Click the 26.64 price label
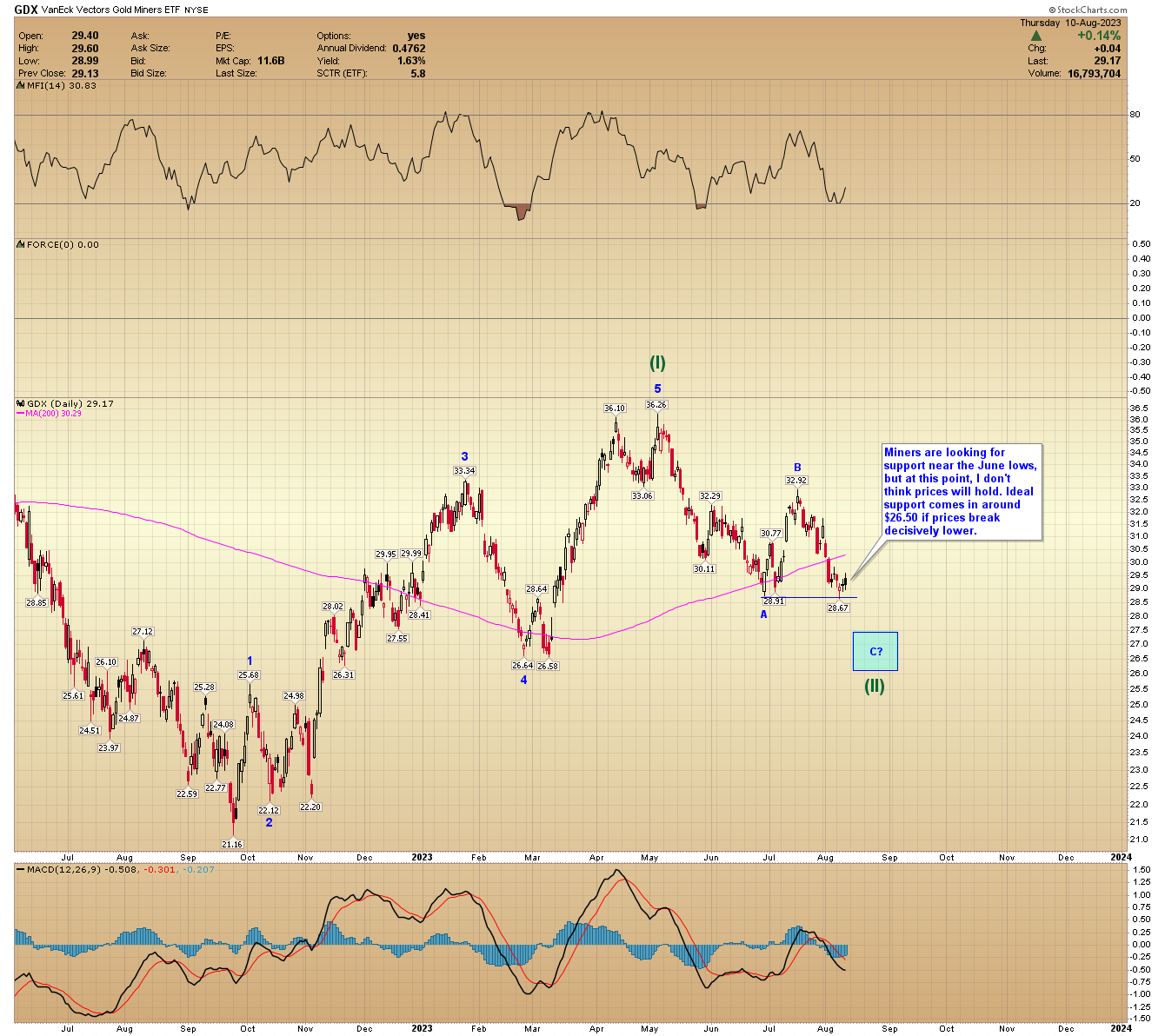The image size is (1165, 1036). coord(523,666)
